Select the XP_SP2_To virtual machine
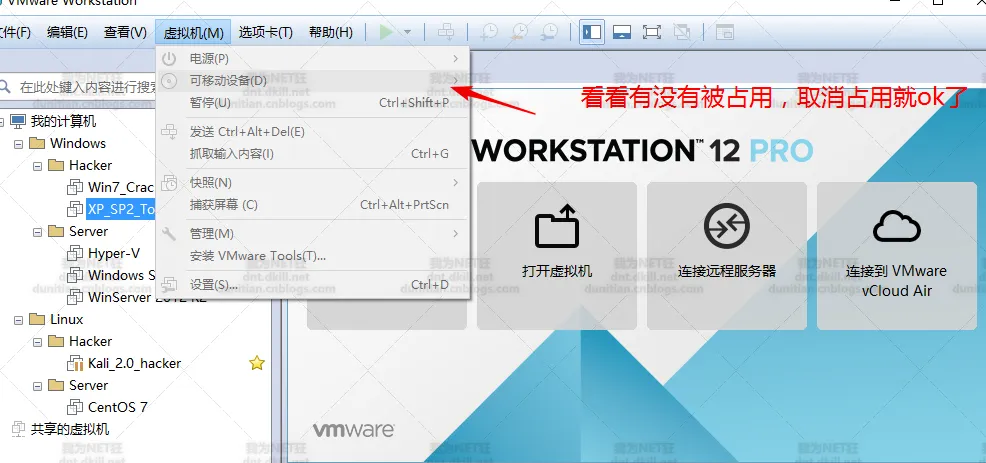 (121, 209)
